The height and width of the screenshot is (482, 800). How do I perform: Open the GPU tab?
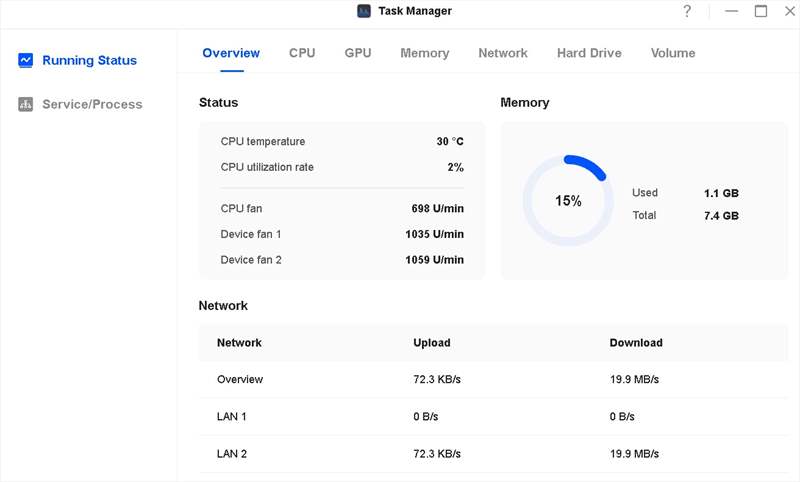[x=358, y=53]
